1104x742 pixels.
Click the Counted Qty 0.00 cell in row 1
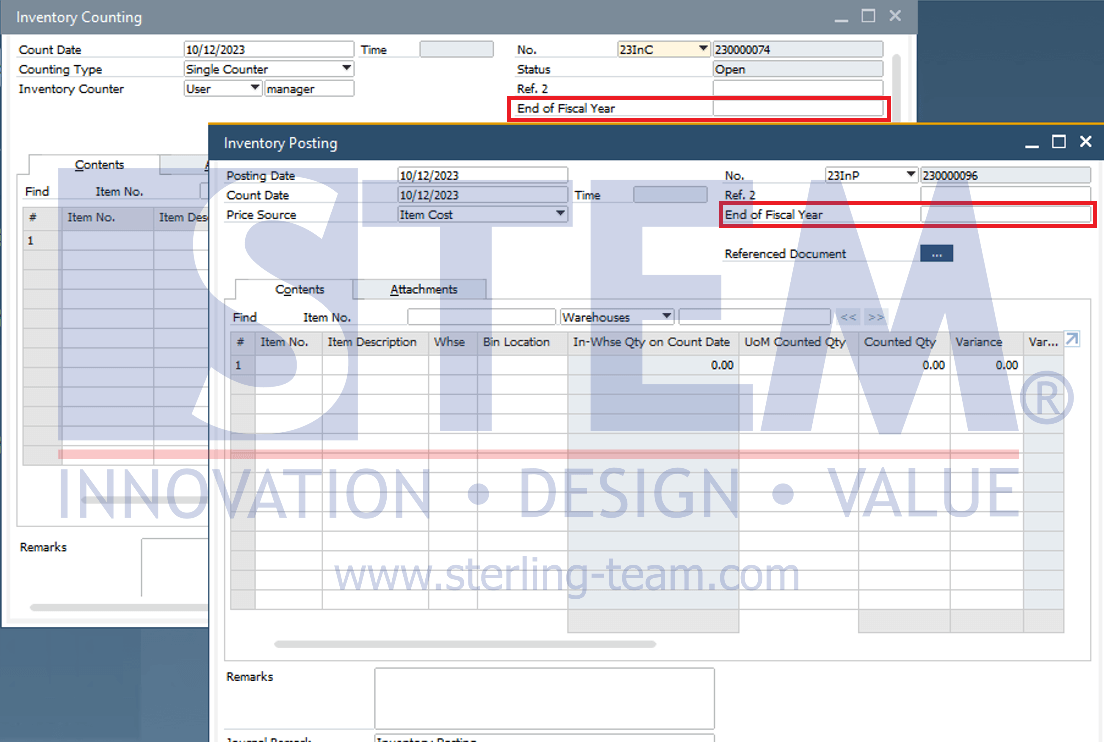click(x=904, y=365)
